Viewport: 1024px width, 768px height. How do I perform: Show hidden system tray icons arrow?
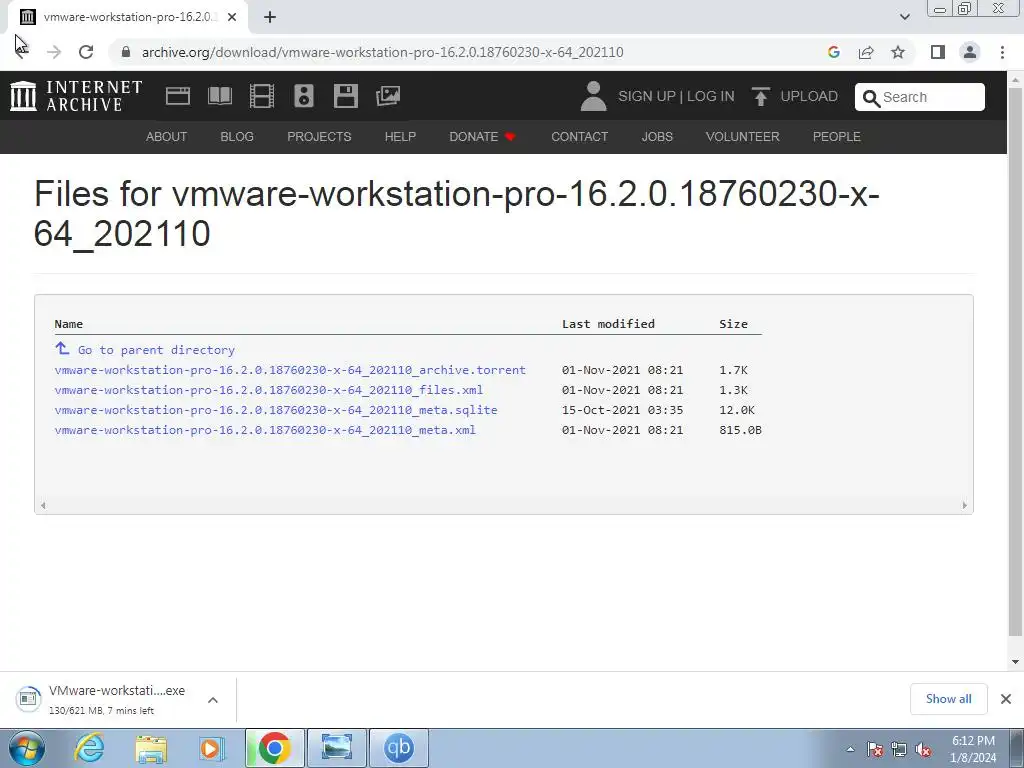(x=850, y=749)
